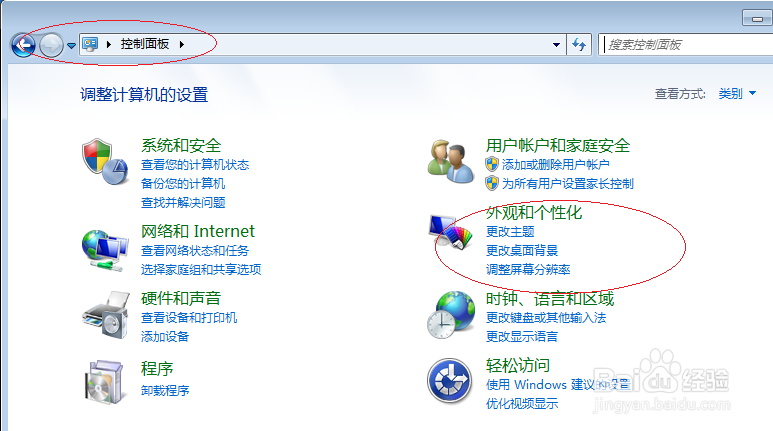Open the 更改桌面背景 link
Viewport: 773px width, 431px height.
[x=522, y=251]
